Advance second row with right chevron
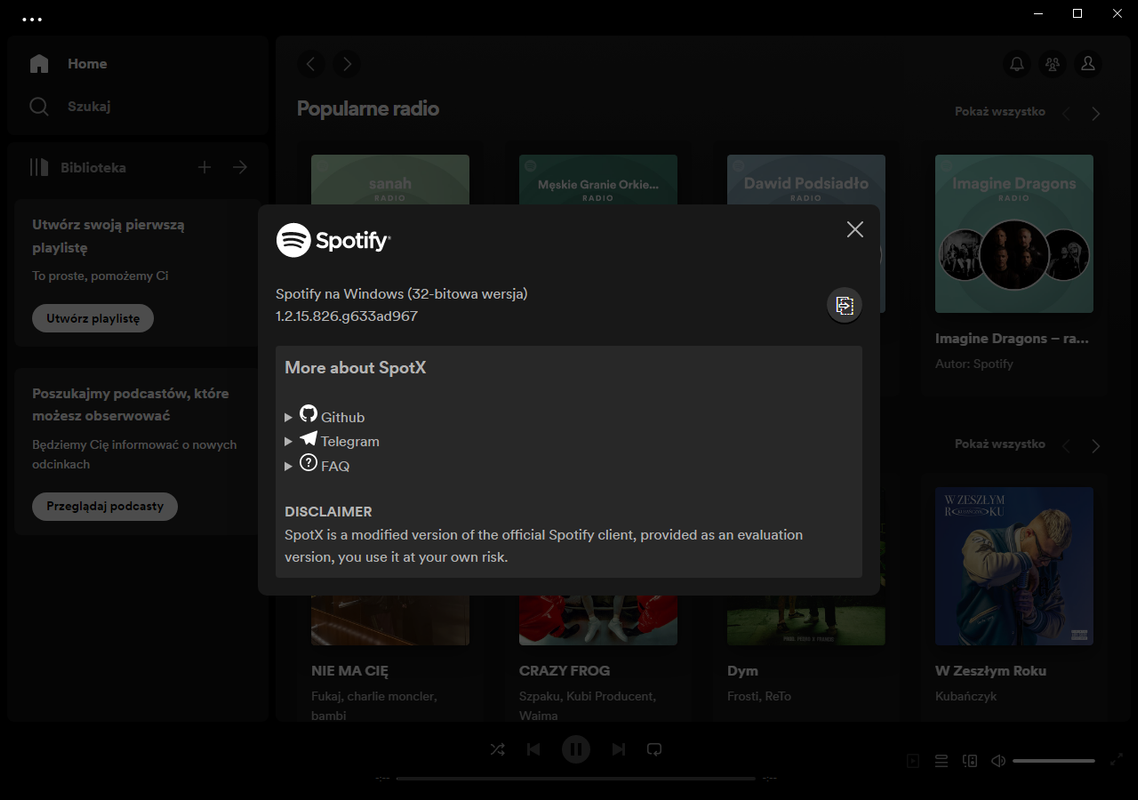Image resolution: width=1138 pixels, height=800 pixels. [x=1096, y=446]
